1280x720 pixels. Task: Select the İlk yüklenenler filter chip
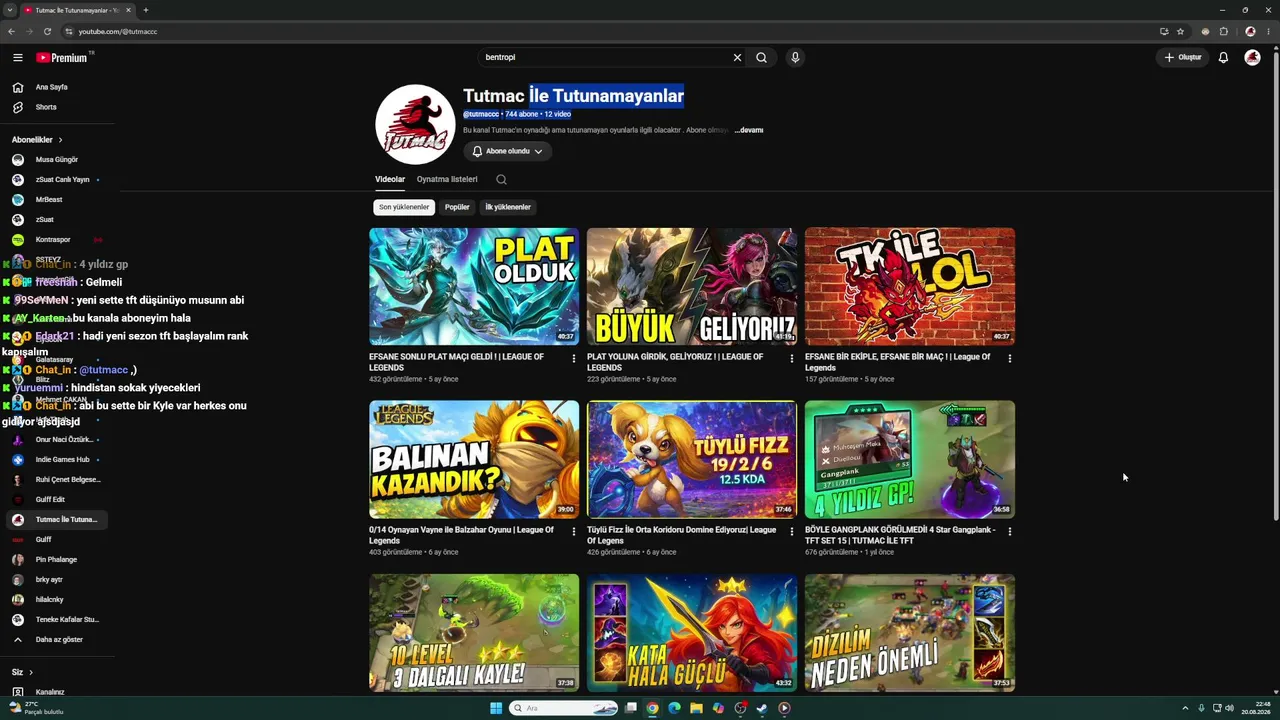pos(508,207)
